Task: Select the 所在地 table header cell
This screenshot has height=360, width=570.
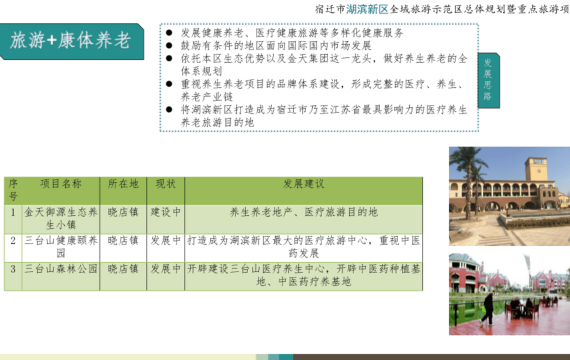Action: pos(123,191)
